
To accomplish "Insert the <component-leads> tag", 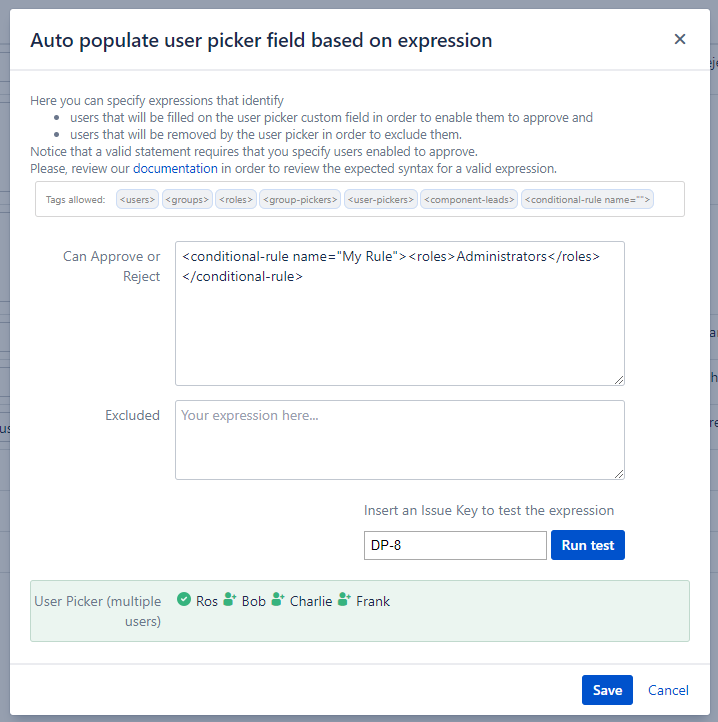I will (469, 200).
